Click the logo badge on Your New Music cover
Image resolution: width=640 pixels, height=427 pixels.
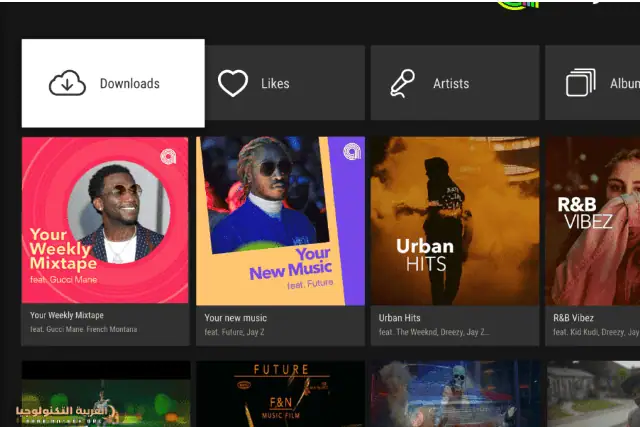click(351, 151)
